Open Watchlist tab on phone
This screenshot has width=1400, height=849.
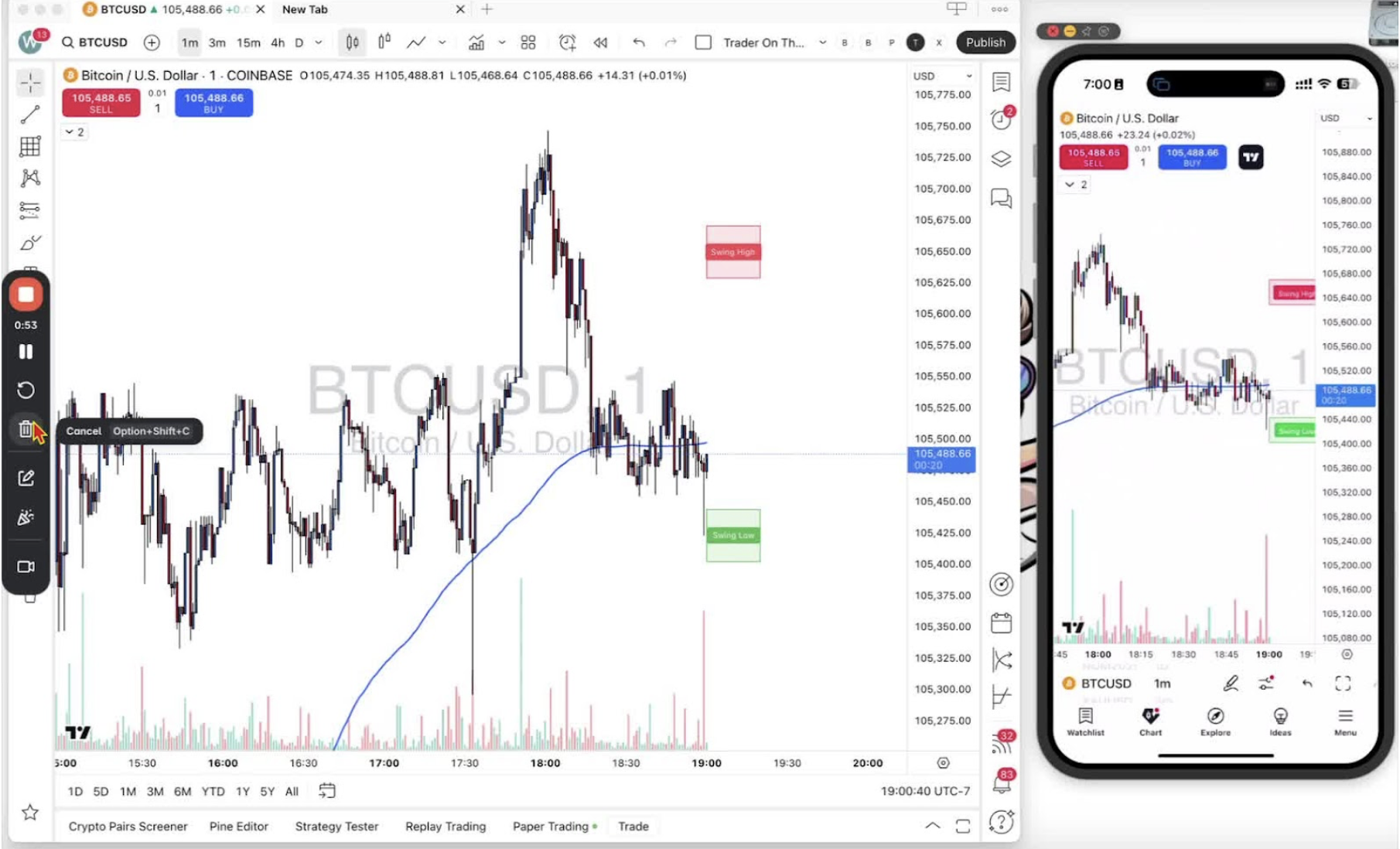[x=1085, y=721]
